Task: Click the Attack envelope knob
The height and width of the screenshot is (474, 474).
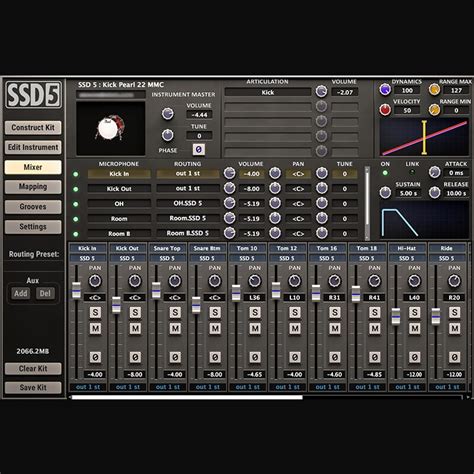Action: pos(434,172)
